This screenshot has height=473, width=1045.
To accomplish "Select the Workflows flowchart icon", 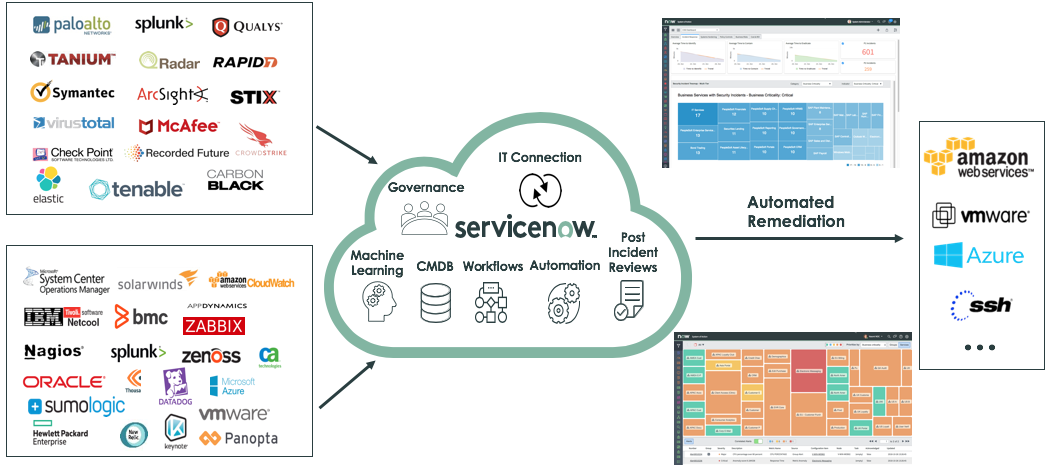I will point(492,303).
